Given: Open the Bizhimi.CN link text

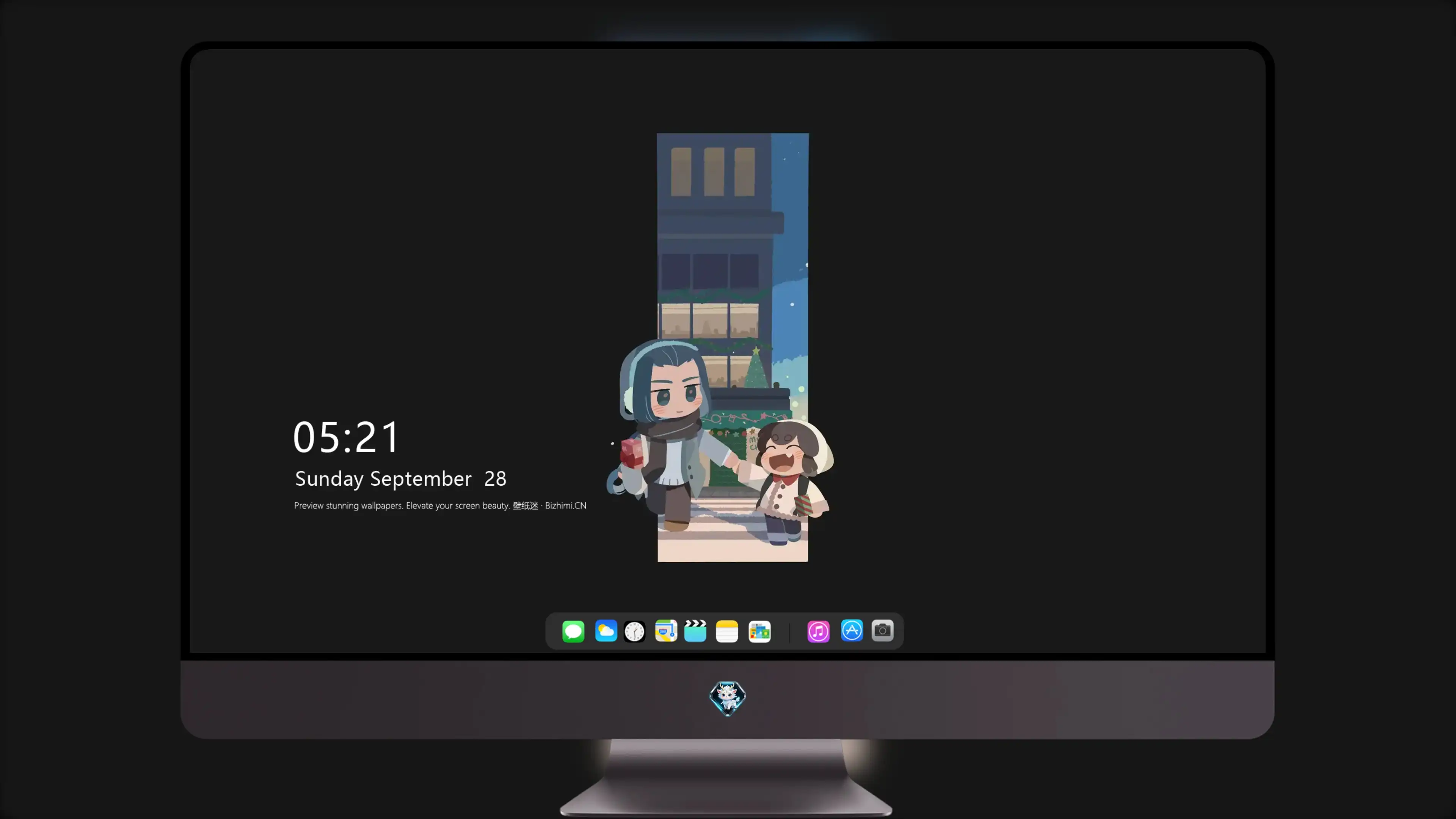Looking at the screenshot, I should [565, 505].
